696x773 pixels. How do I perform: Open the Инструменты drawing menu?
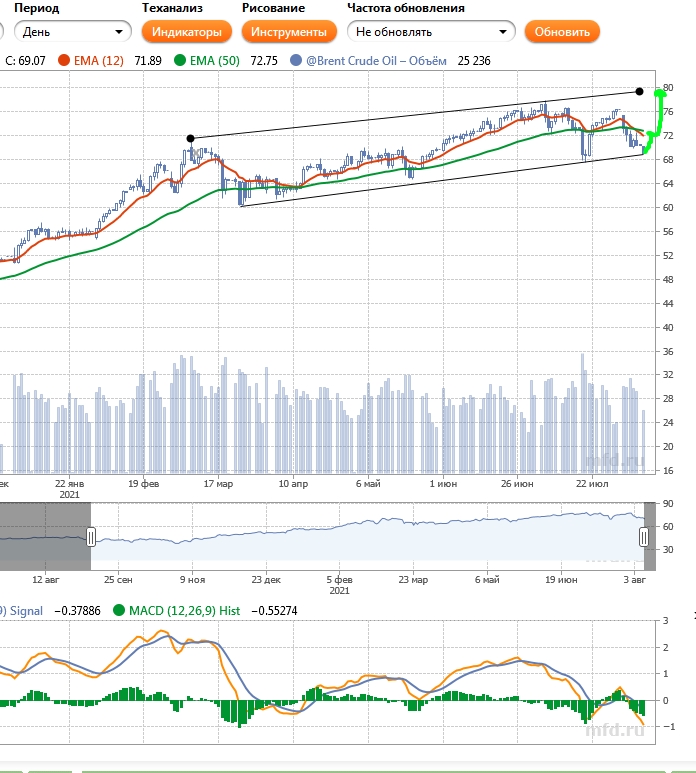pyautogui.click(x=288, y=31)
